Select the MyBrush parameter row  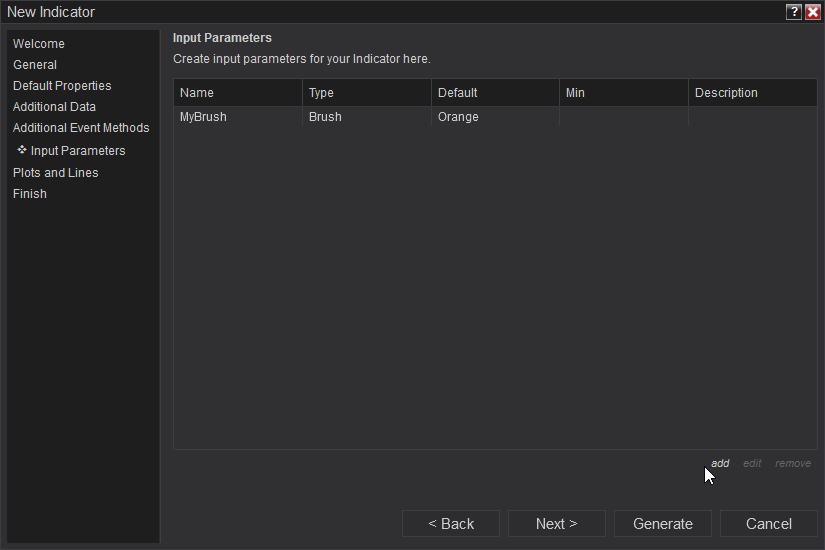point(204,117)
